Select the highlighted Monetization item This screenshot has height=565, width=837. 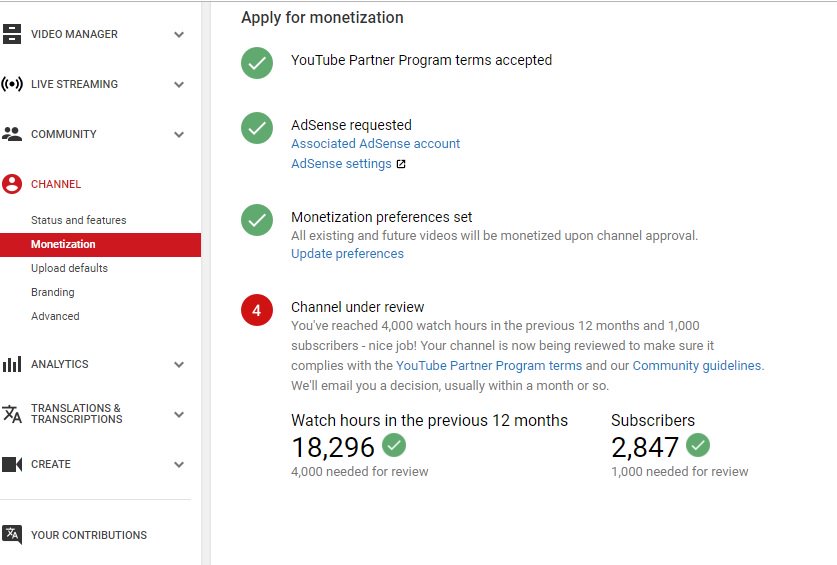100,245
